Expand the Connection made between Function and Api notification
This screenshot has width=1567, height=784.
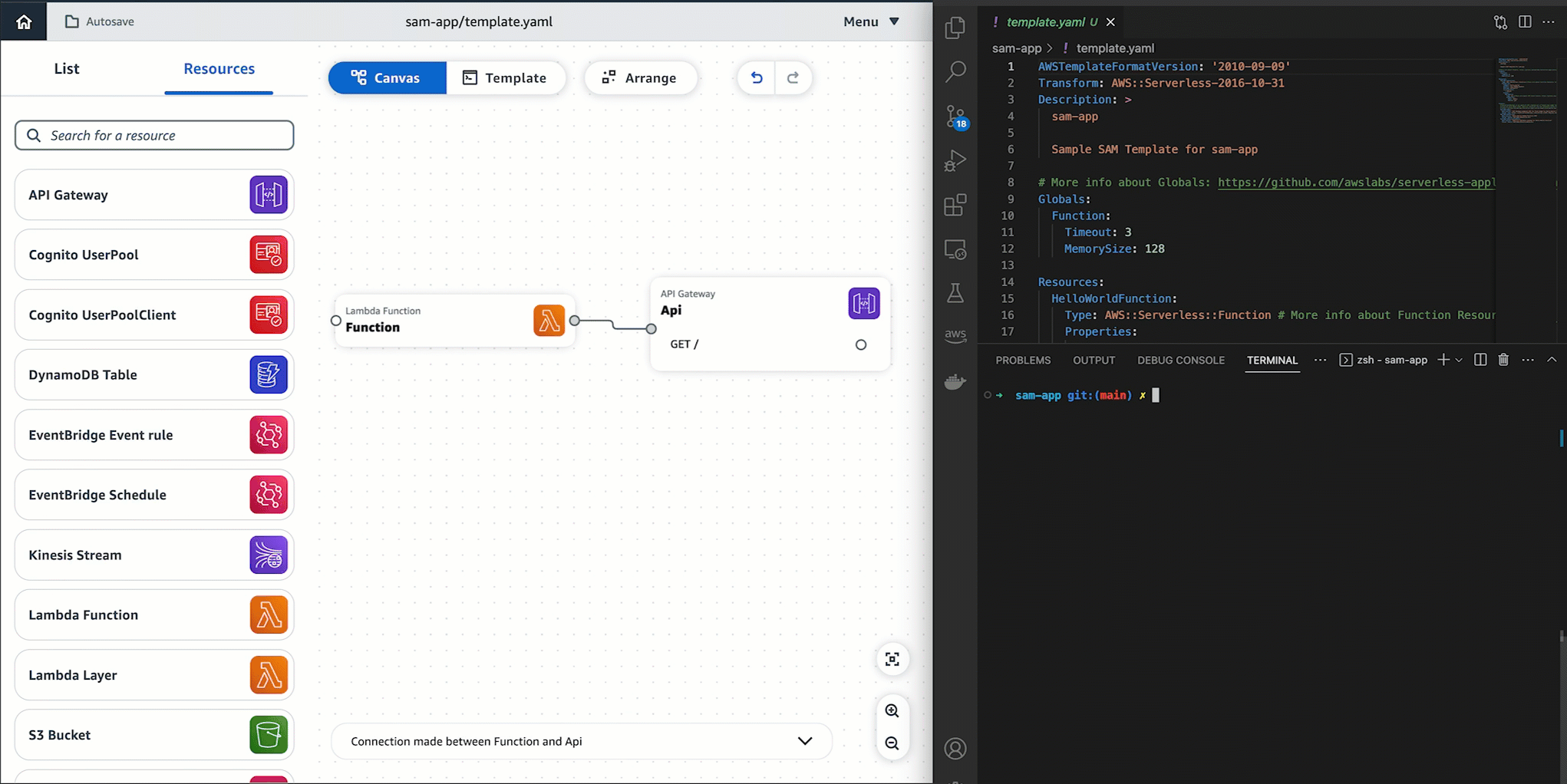point(805,741)
